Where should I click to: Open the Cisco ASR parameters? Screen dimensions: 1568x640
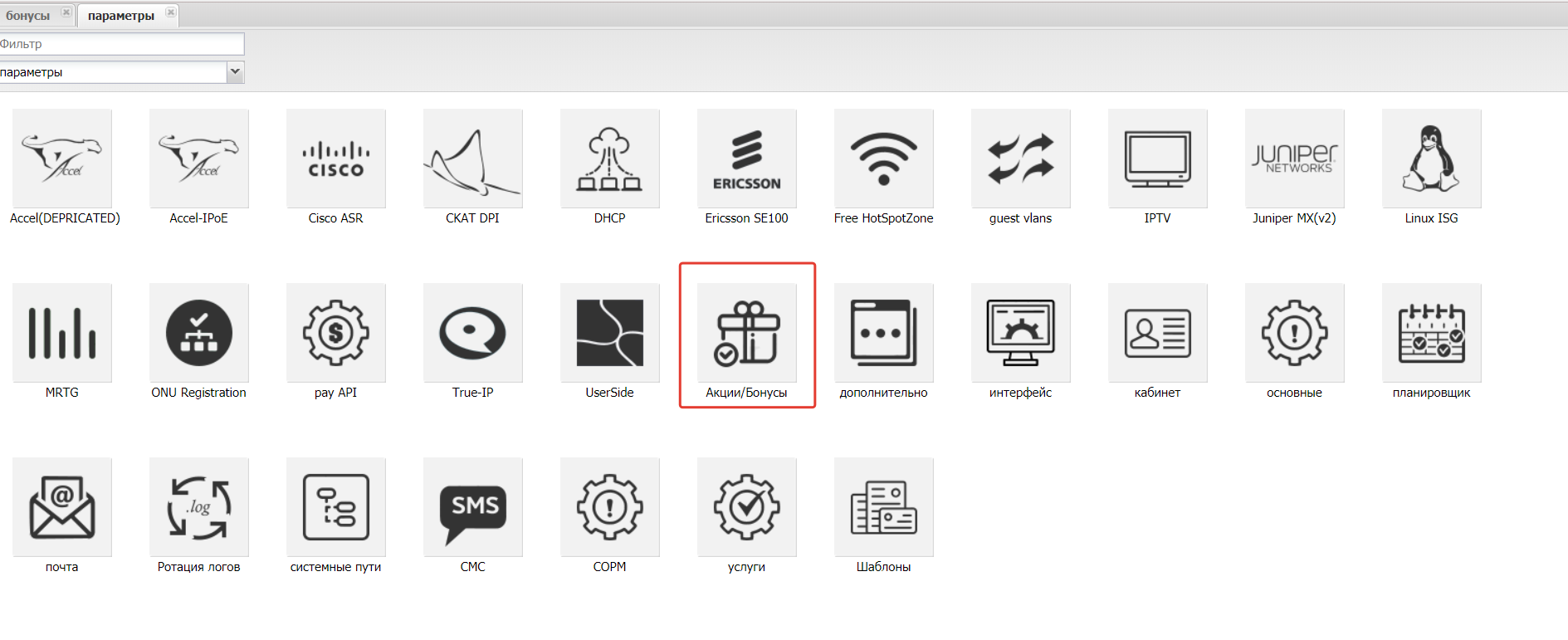point(335,159)
